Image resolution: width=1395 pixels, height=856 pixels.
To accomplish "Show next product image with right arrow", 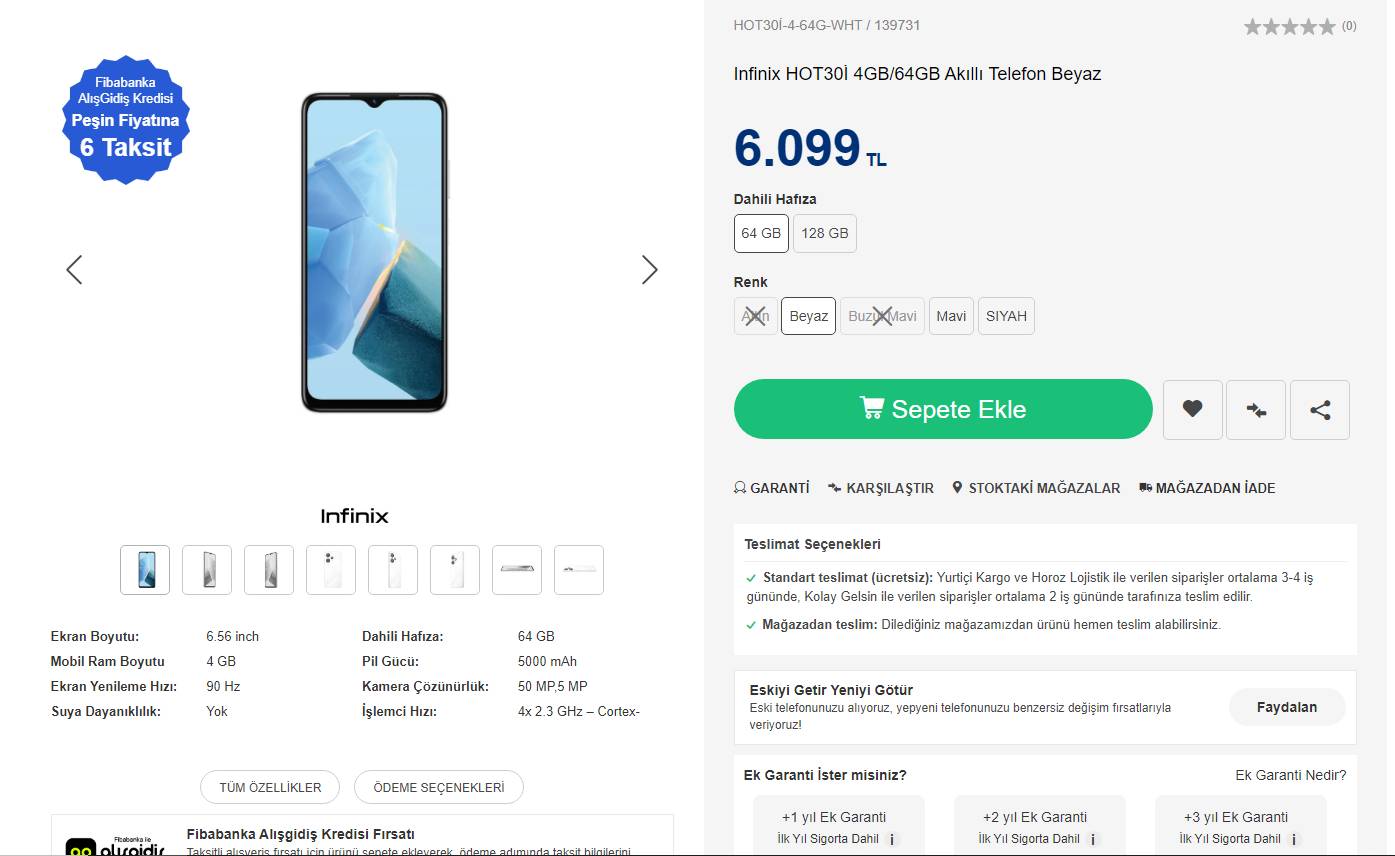I will [x=649, y=269].
